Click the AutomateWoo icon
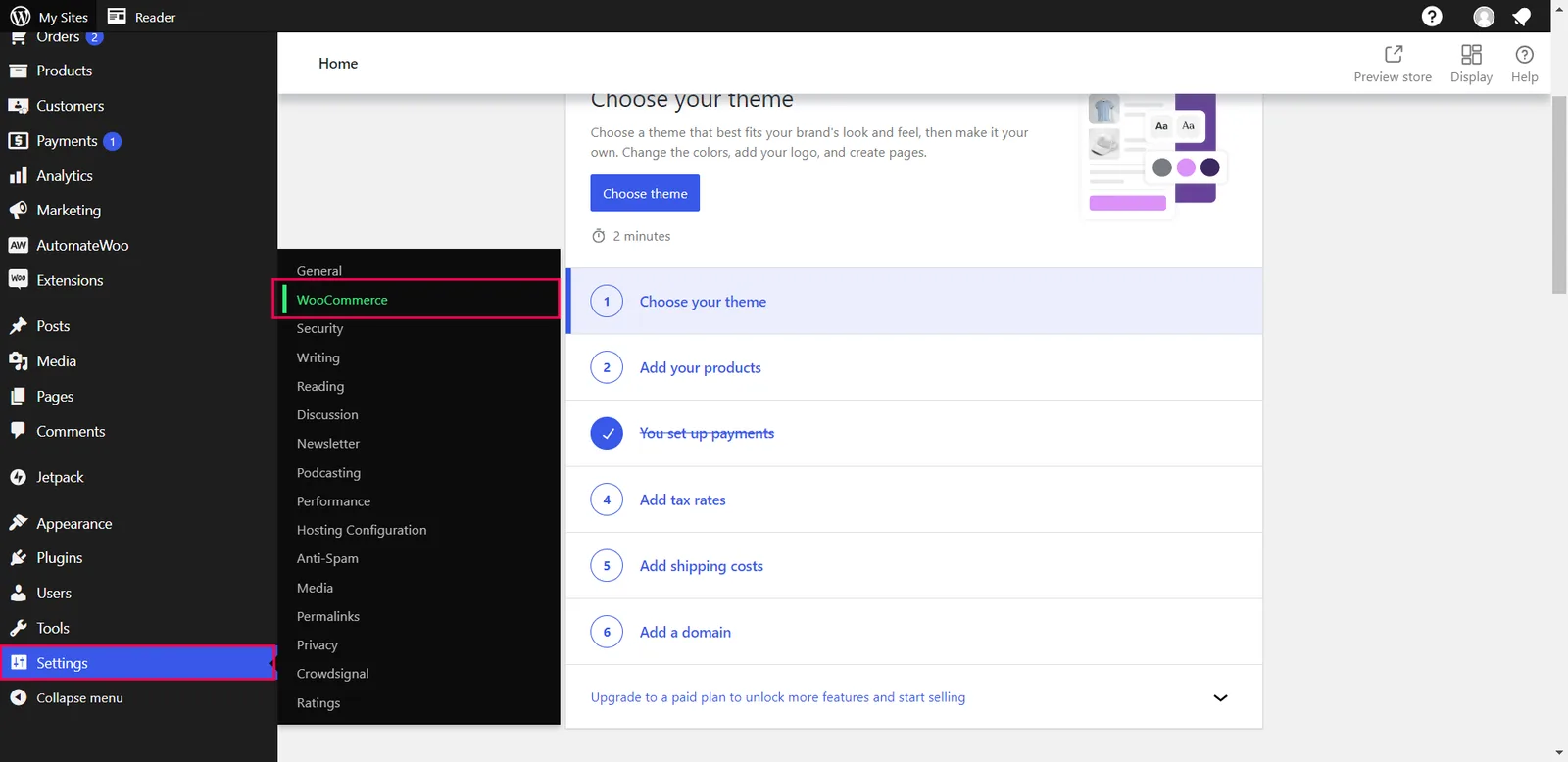The width and height of the screenshot is (1568, 762). pyautogui.click(x=18, y=245)
